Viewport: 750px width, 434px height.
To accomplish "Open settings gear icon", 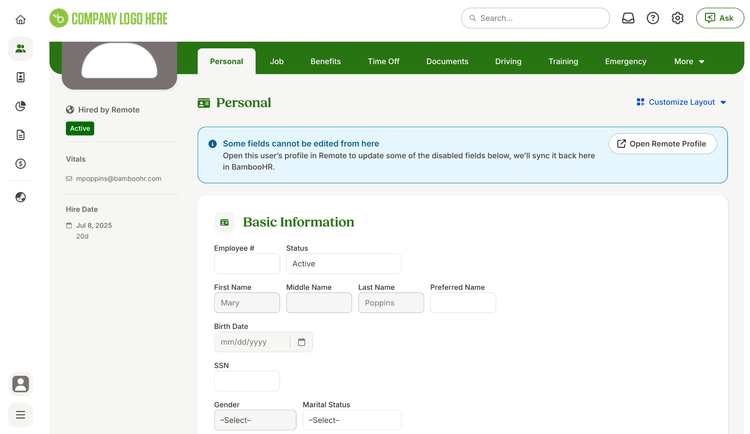I will tap(677, 18).
